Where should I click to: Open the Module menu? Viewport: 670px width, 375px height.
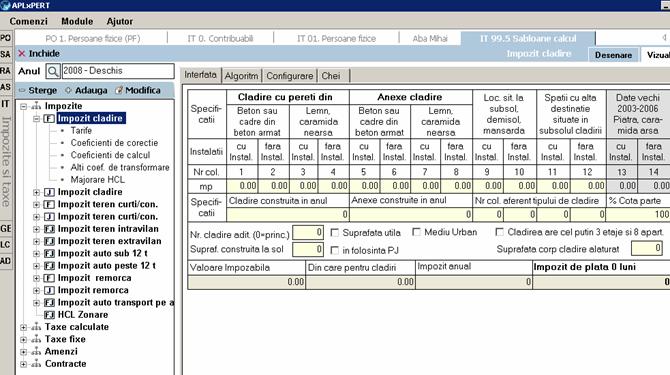77,21
